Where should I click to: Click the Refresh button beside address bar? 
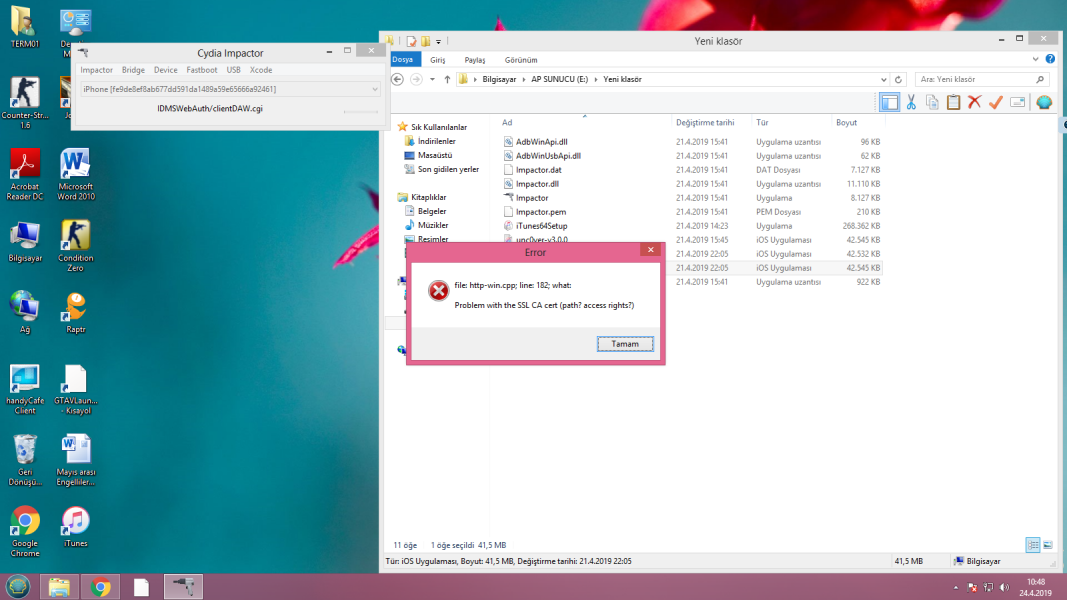(899, 79)
